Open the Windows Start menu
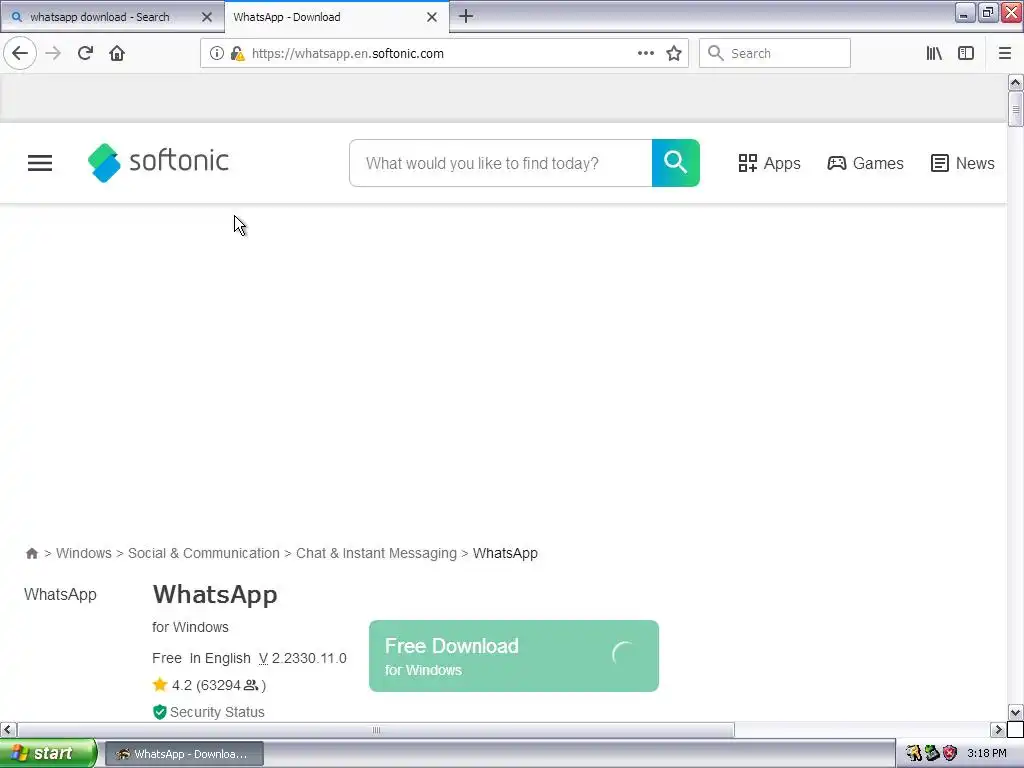The width and height of the screenshot is (1024, 768). (x=48, y=754)
